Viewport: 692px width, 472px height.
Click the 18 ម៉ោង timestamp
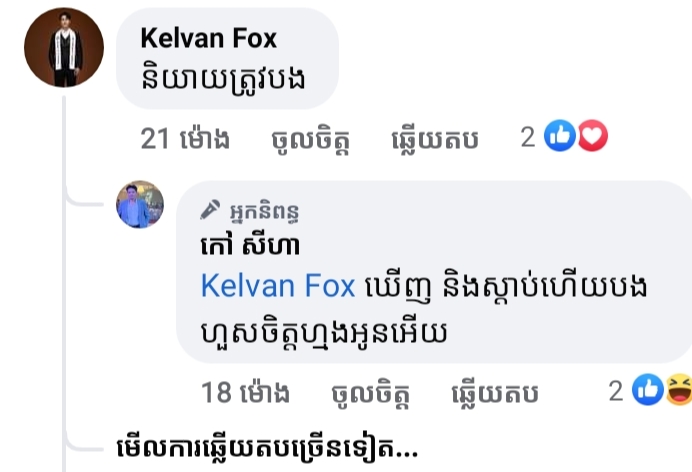pos(245,392)
